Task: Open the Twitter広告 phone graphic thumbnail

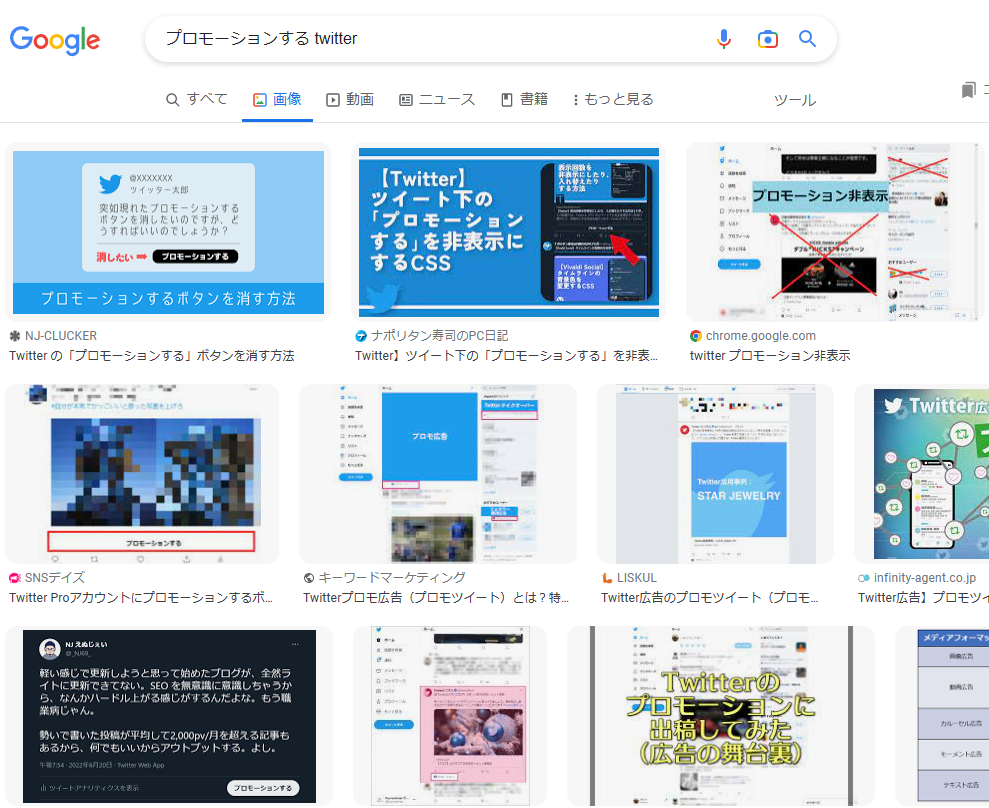Action: click(x=922, y=474)
